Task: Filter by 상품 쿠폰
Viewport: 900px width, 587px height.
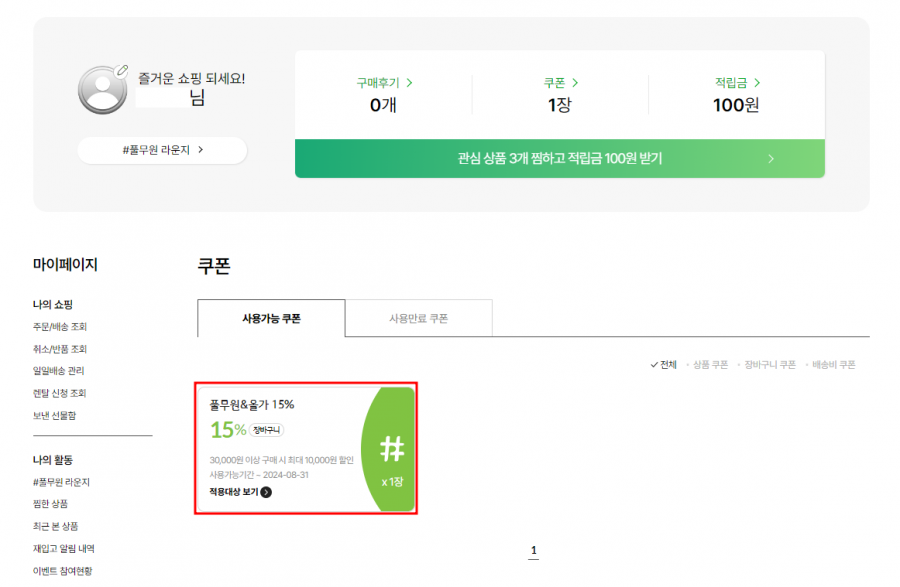Action: click(710, 365)
